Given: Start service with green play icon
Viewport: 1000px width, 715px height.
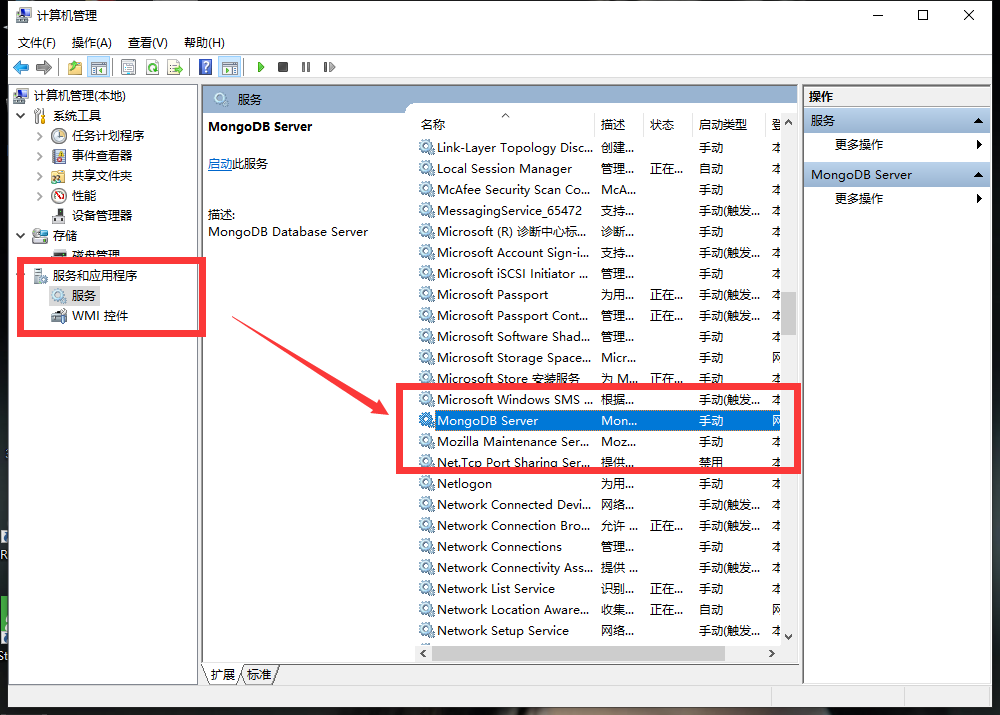Looking at the screenshot, I should point(260,67).
